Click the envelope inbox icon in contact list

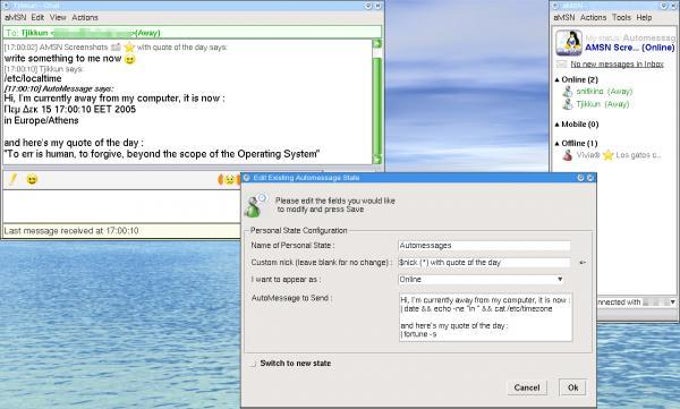562,64
